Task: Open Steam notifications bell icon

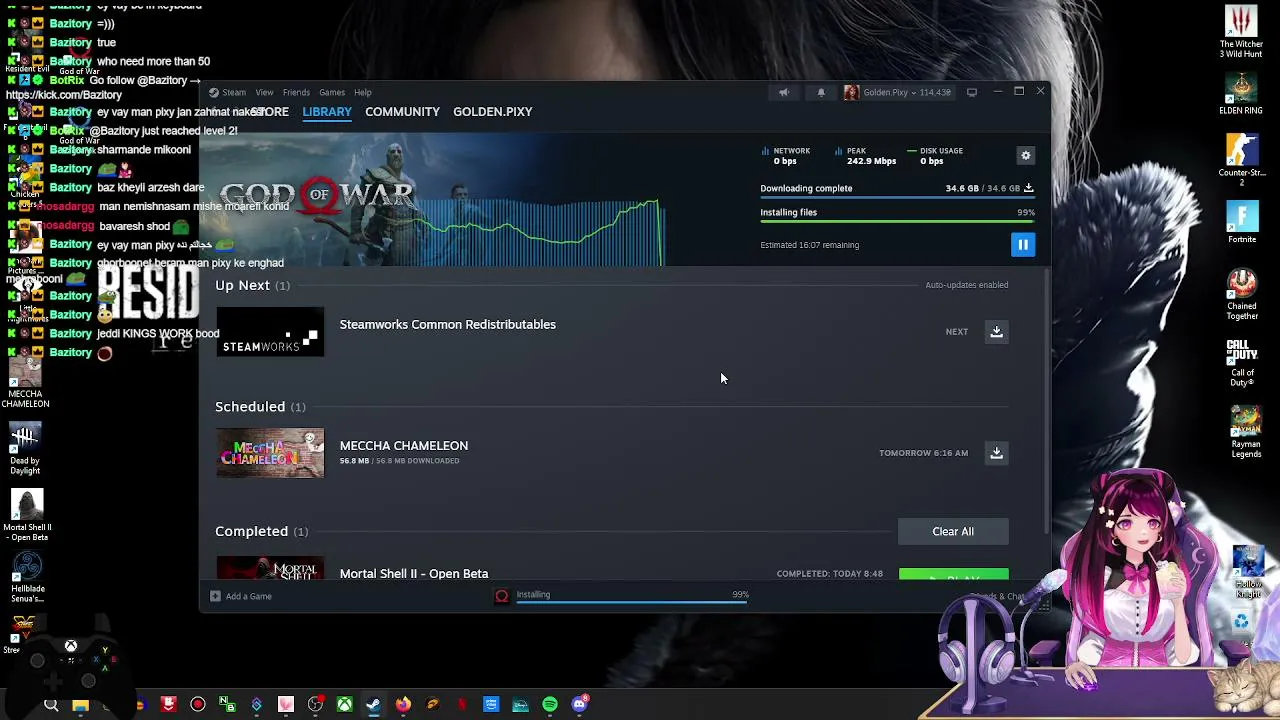Action: tap(821, 92)
